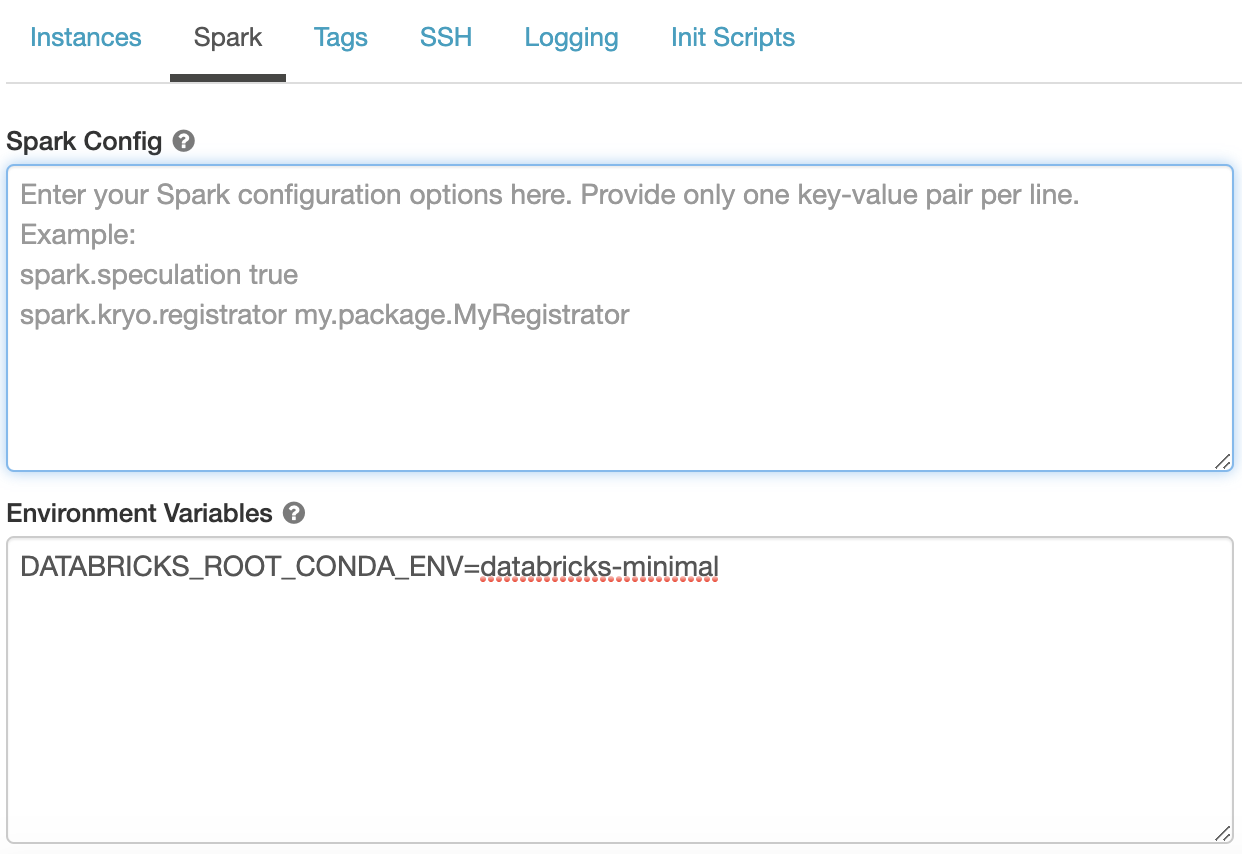
Task: Click the Spark Config label
Action: pos(84,141)
